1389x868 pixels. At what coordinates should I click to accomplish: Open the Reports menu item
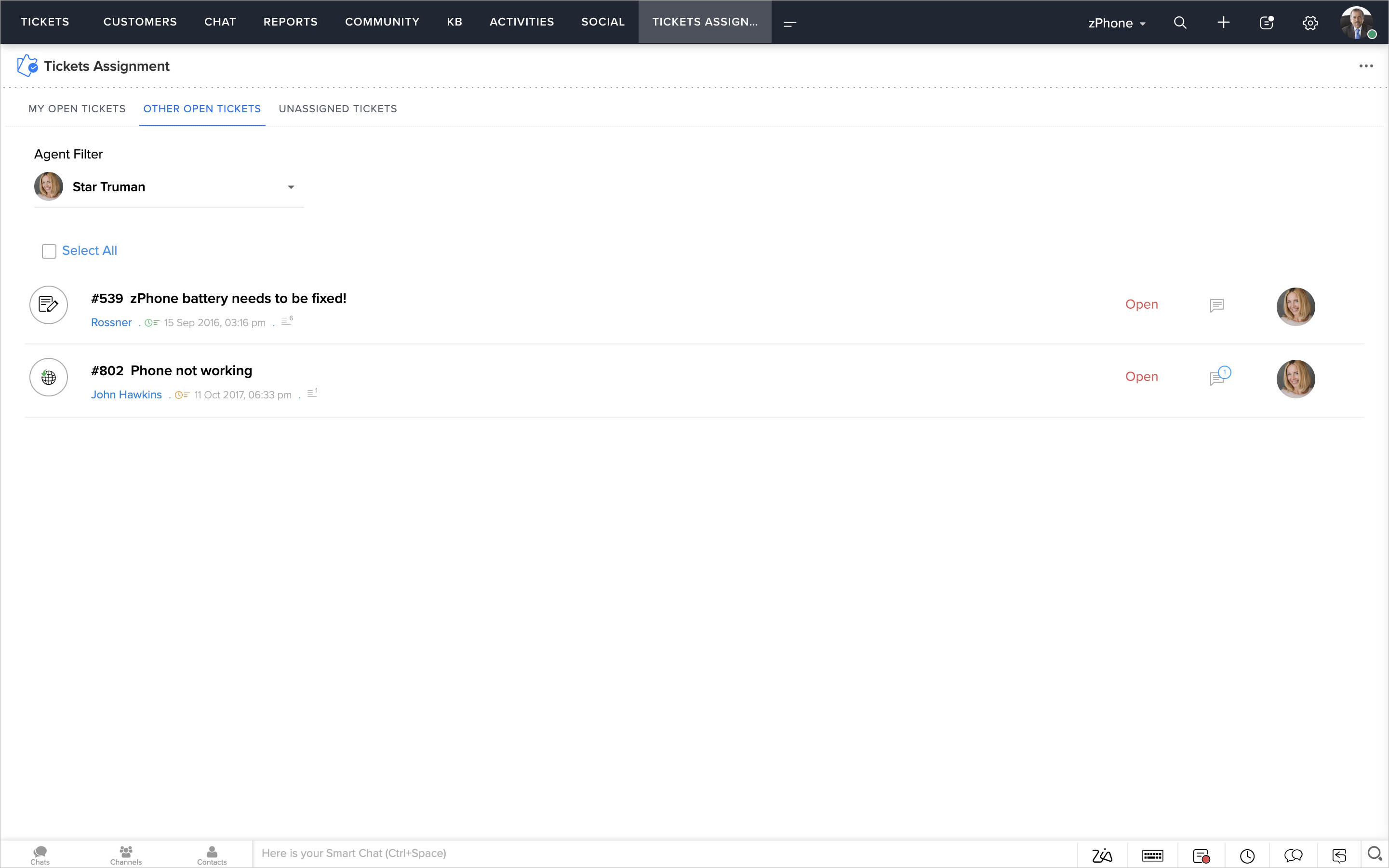[290, 22]
